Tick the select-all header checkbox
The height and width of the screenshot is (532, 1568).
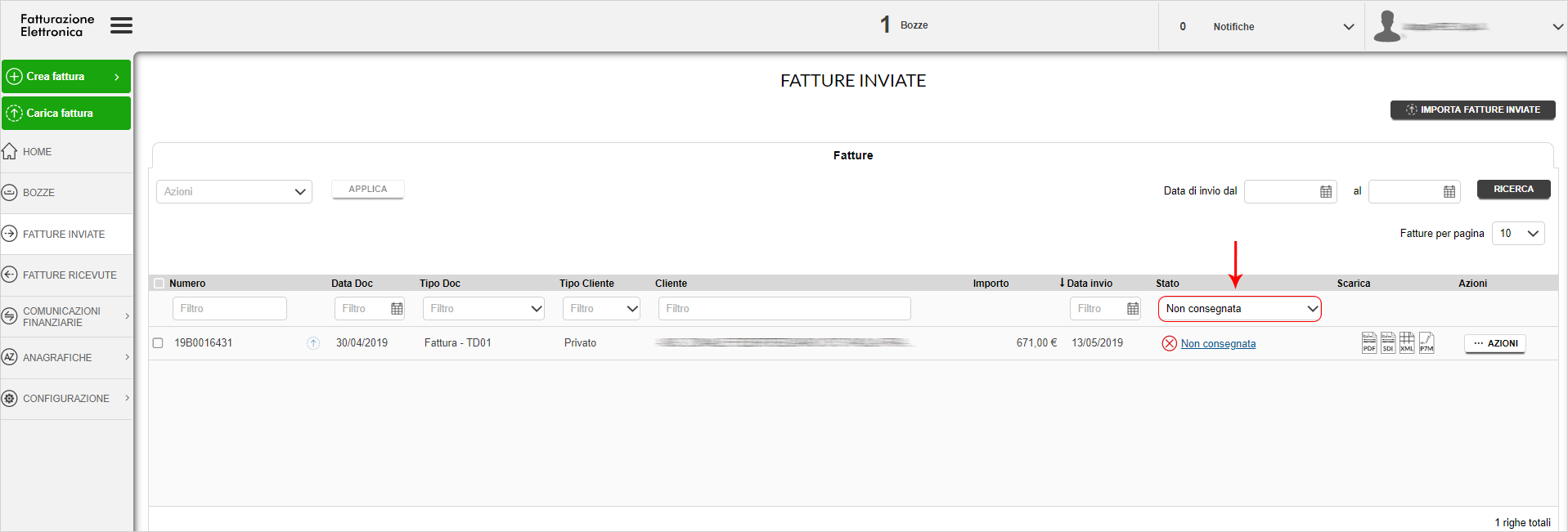point(159,284)
